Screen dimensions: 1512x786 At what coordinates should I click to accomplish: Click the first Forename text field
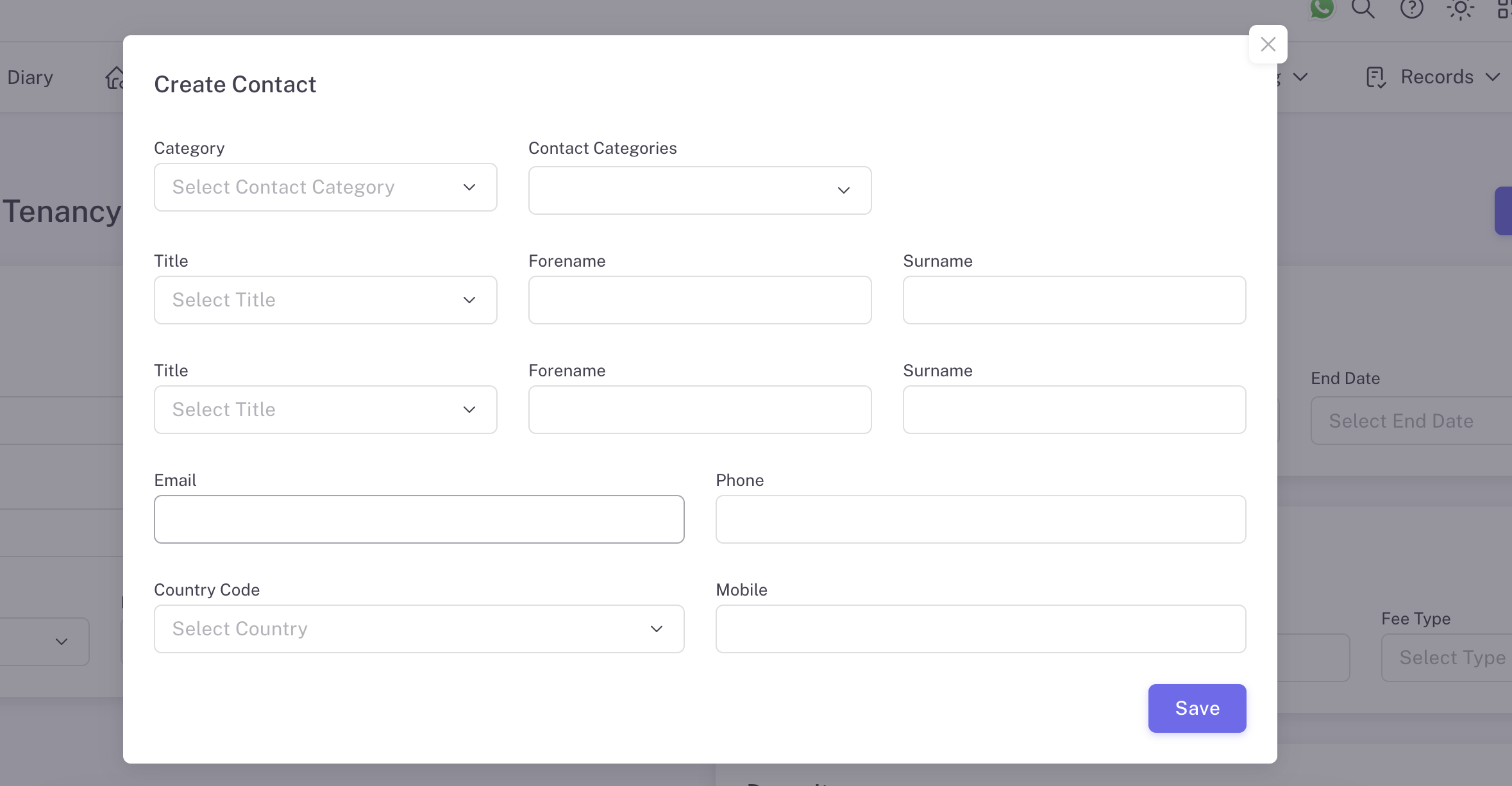coord(700,300)
